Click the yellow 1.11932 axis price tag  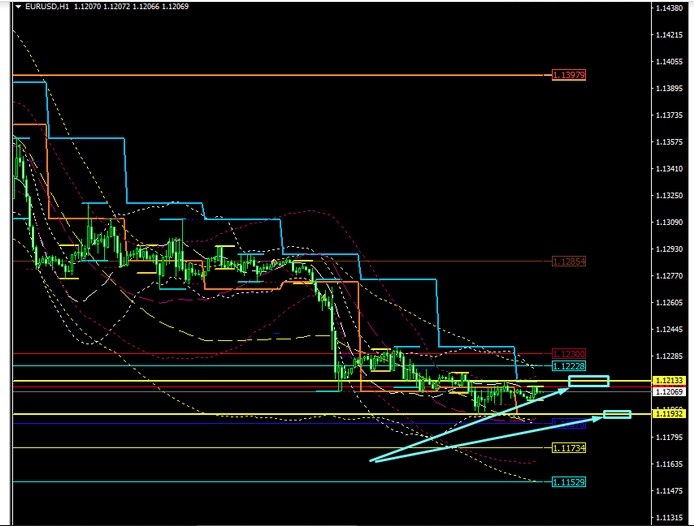point(667,413)
